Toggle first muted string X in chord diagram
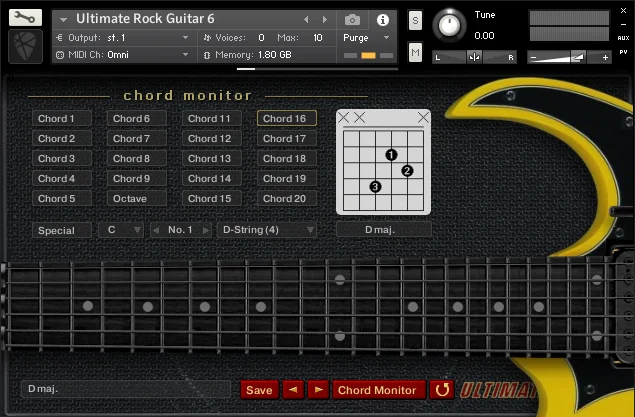This screenshot has height=417, width=635. point(343,118)
